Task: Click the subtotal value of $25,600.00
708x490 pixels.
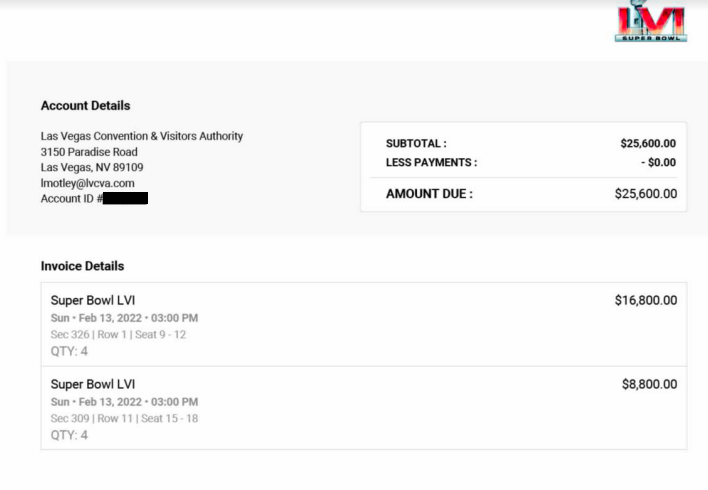Action: pos(647,144)
